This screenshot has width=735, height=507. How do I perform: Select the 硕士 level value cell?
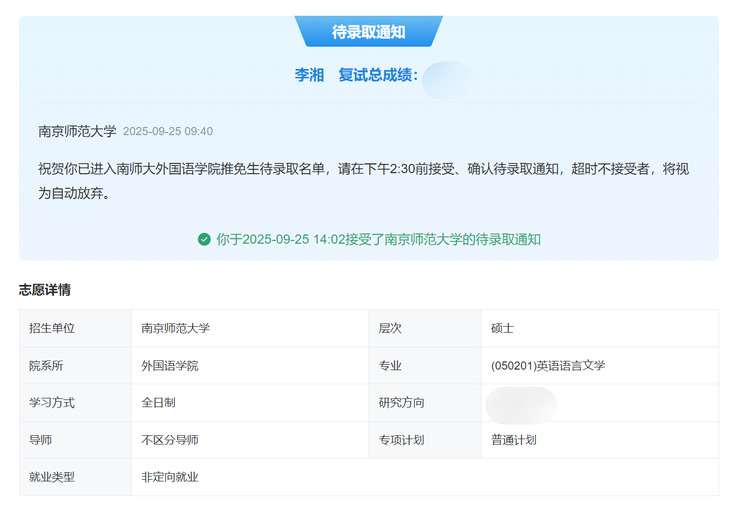click(502, 328)
